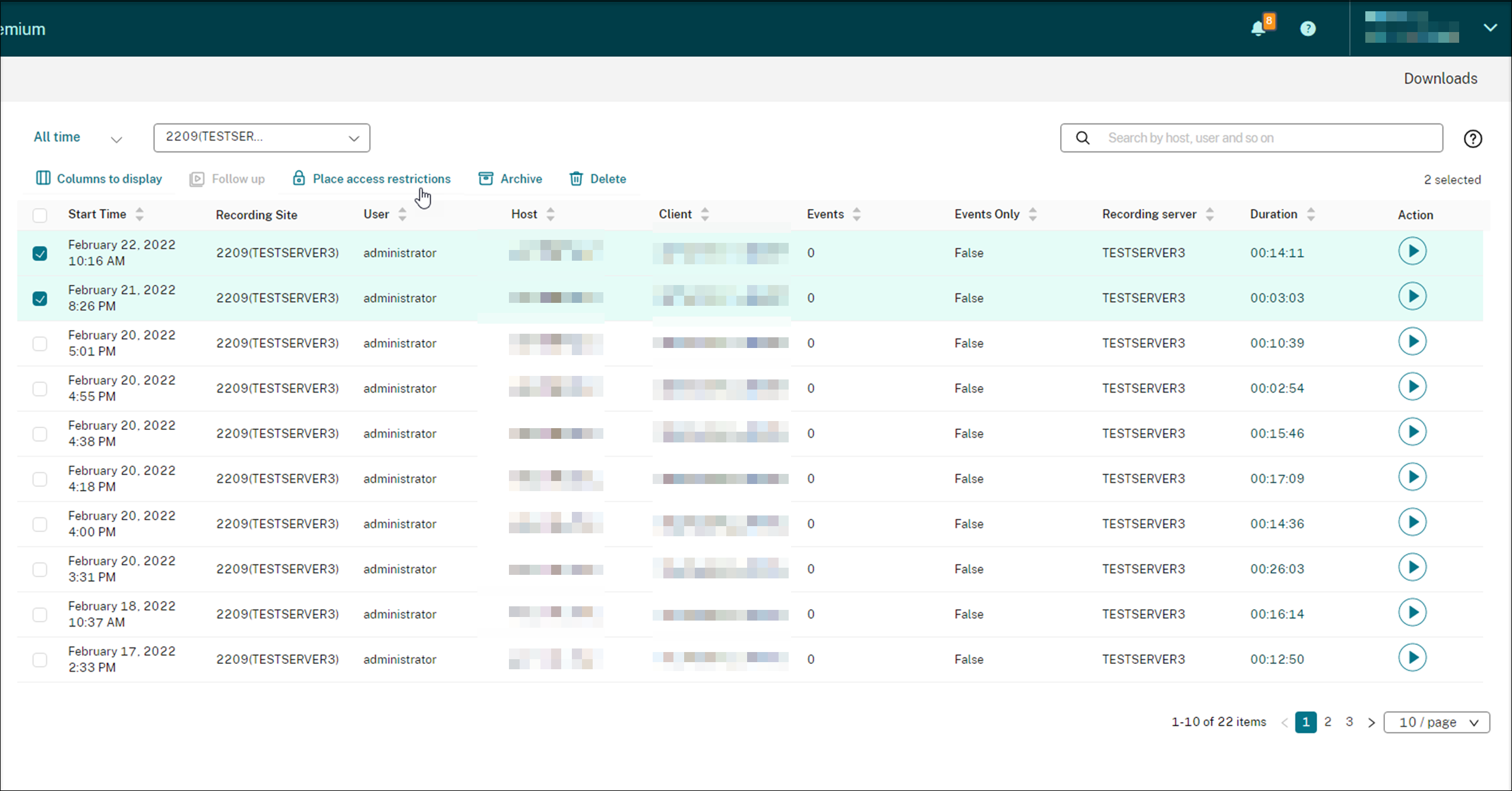Click the help question mark icon top bar
Image resolution: width=1512 pixels, height=791 pixels.
1307,28
